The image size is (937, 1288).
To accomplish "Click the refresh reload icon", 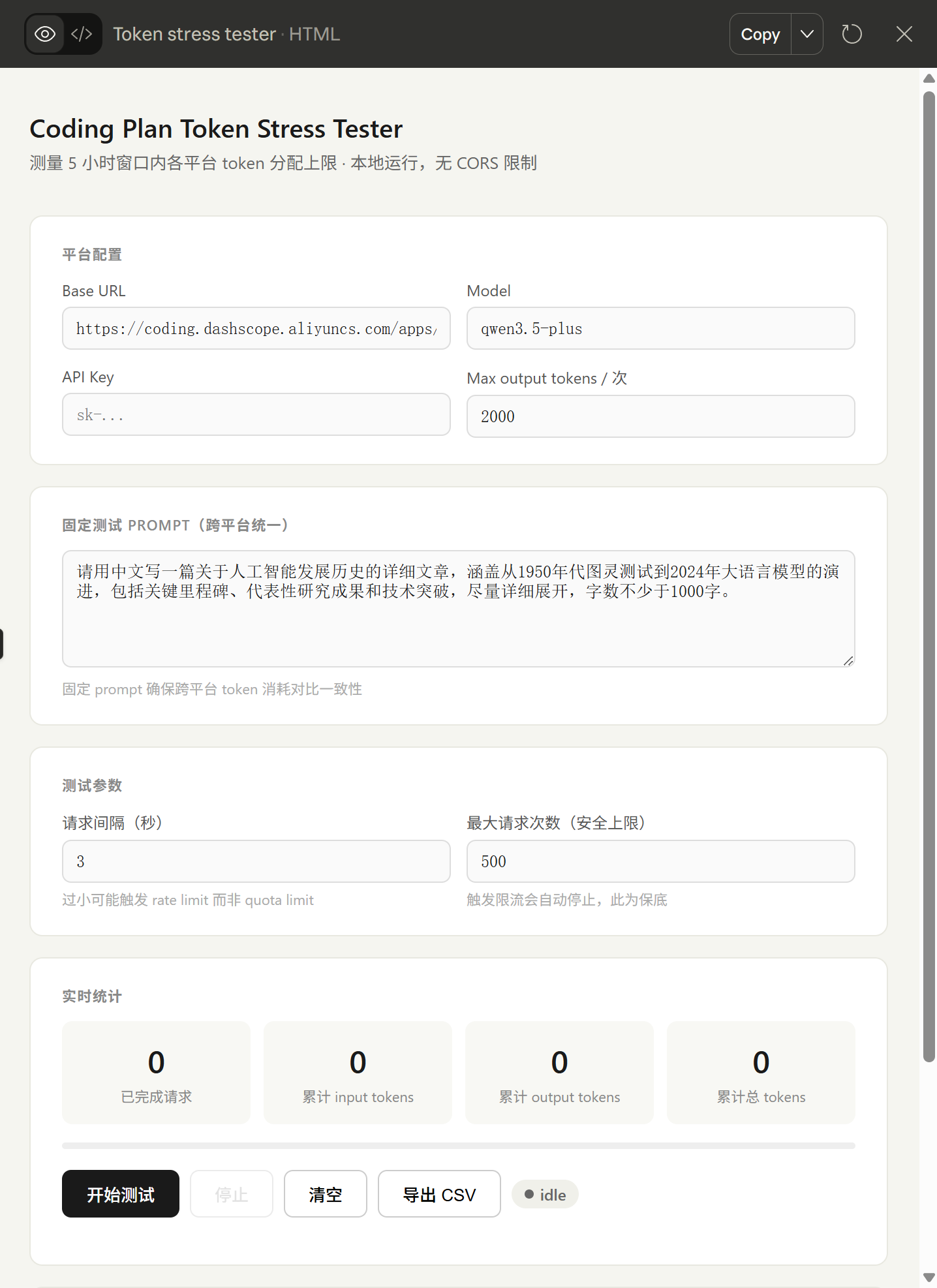I will [x=852, y=34].
